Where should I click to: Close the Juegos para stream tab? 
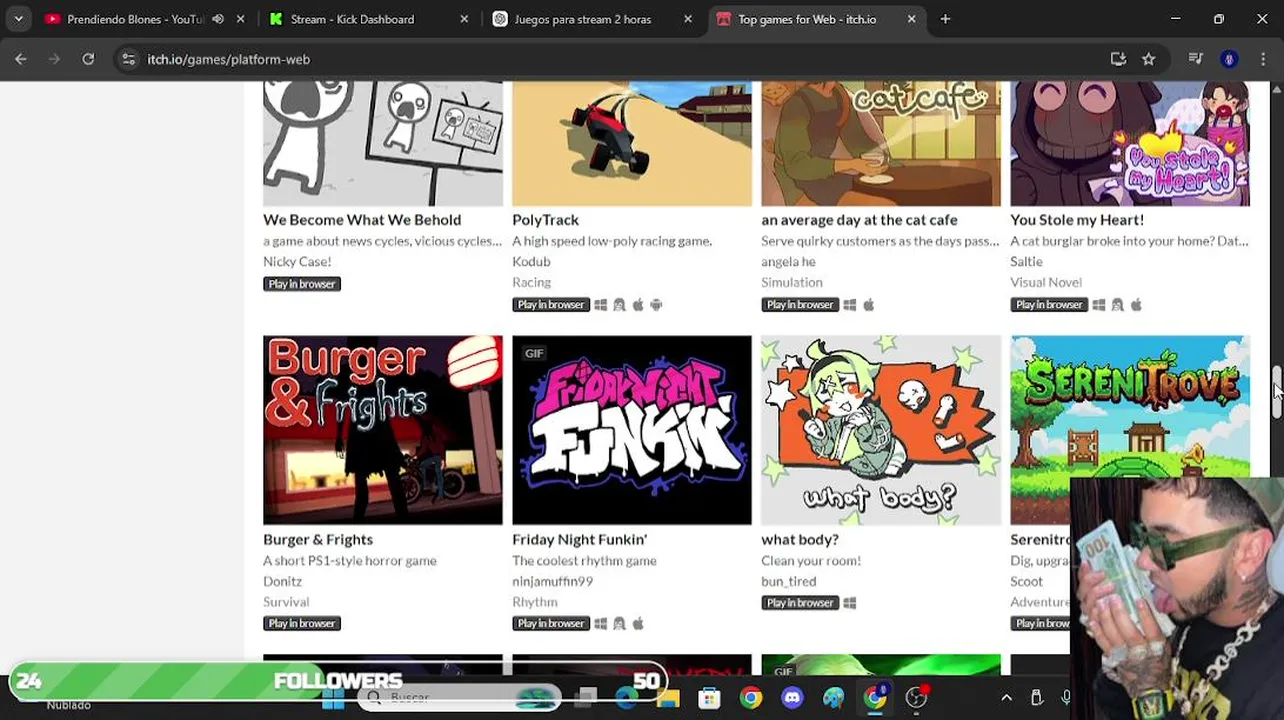pos(688,19)
